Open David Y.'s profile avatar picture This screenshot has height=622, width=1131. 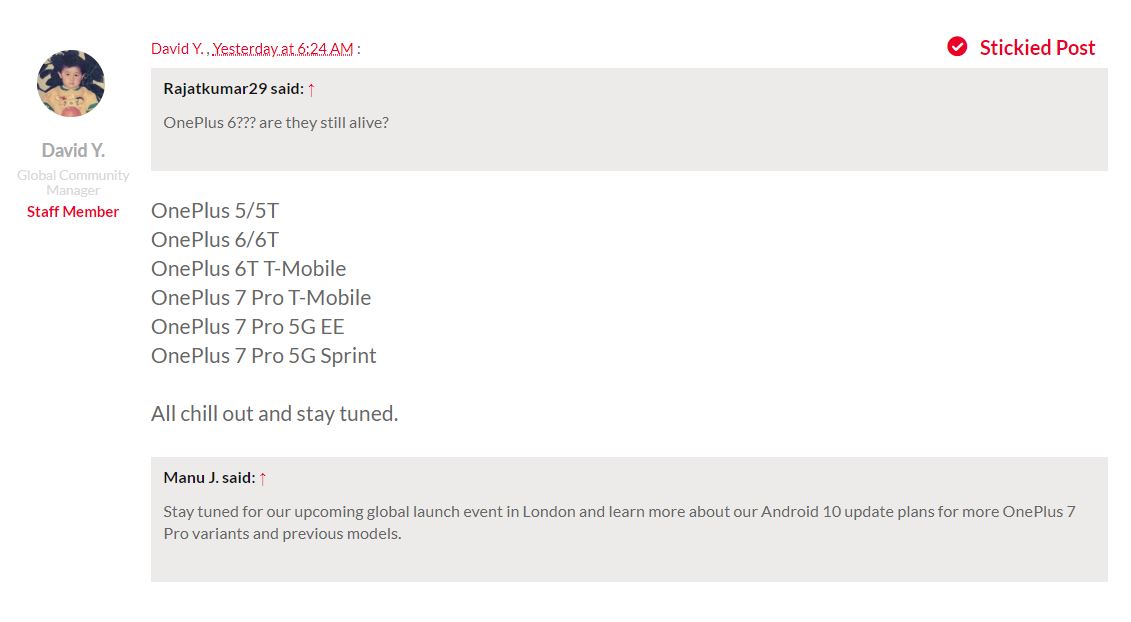point(71,83)
